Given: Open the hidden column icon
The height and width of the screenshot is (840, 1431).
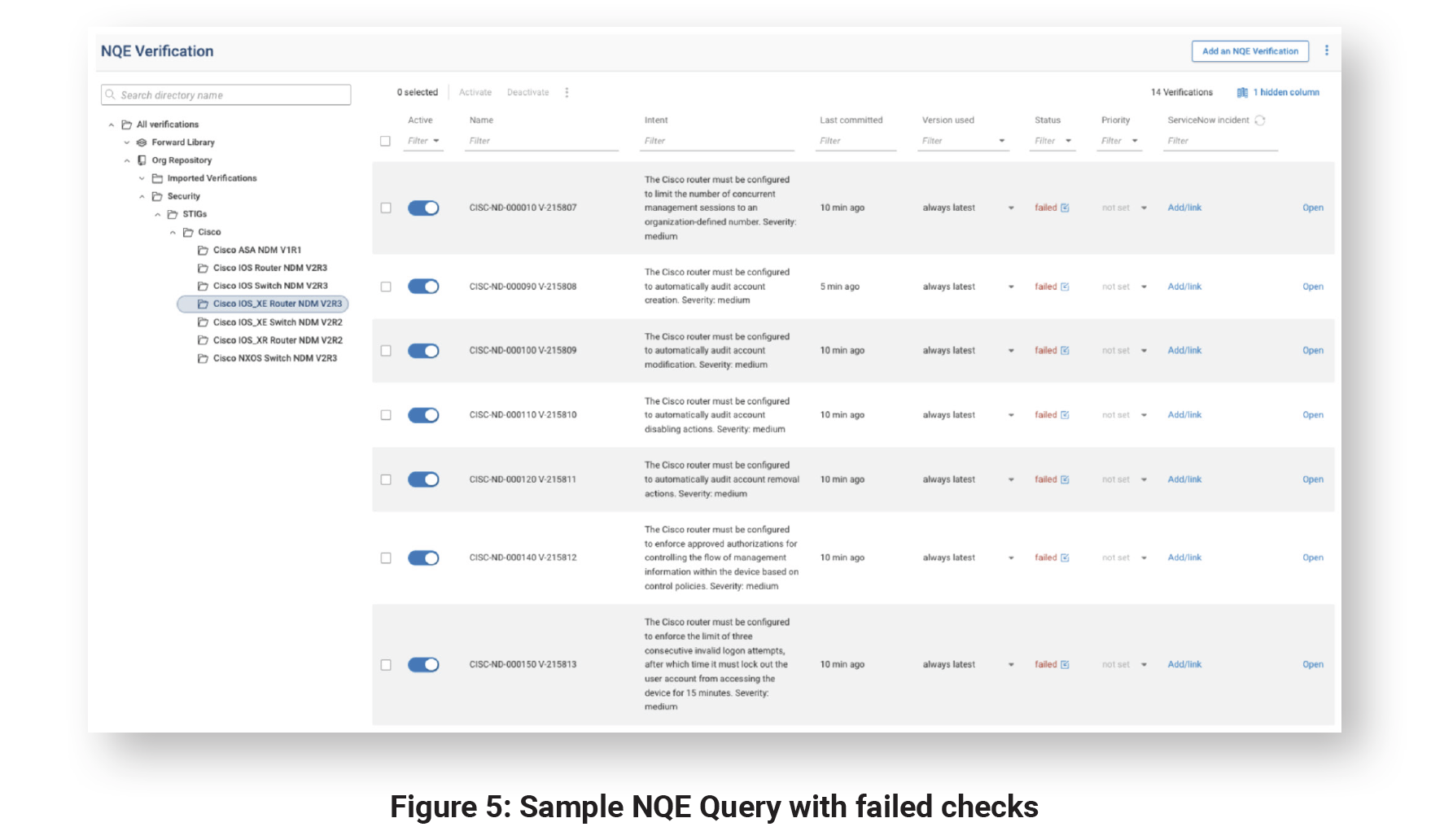Looking at the screenshot, I should tap(1242, 93).
